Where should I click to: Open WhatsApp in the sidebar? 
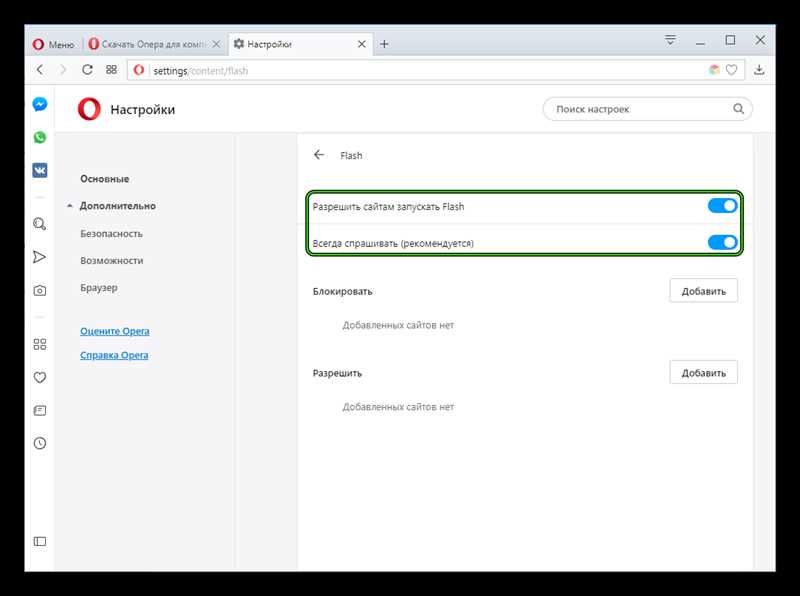point(40,137)
